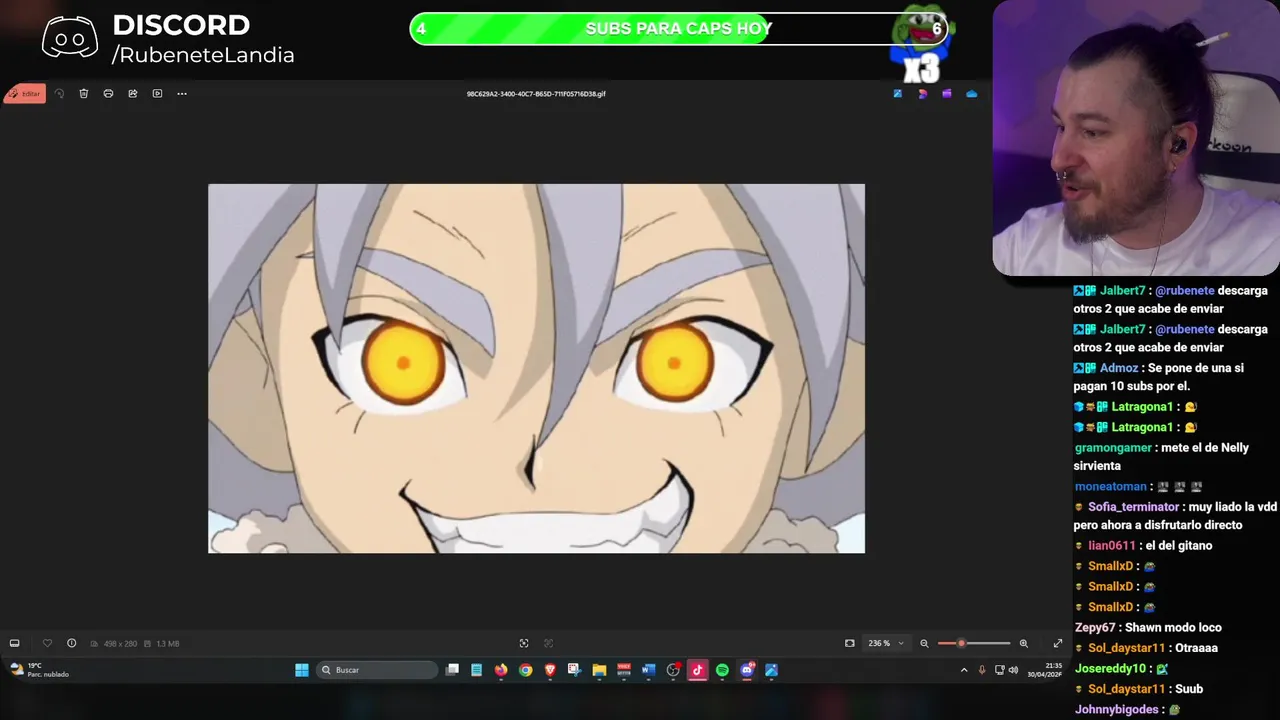The width and height of the screenshot is (1280, 720).
Task: Open the OneDrive cloud icon
Action: 971,94
